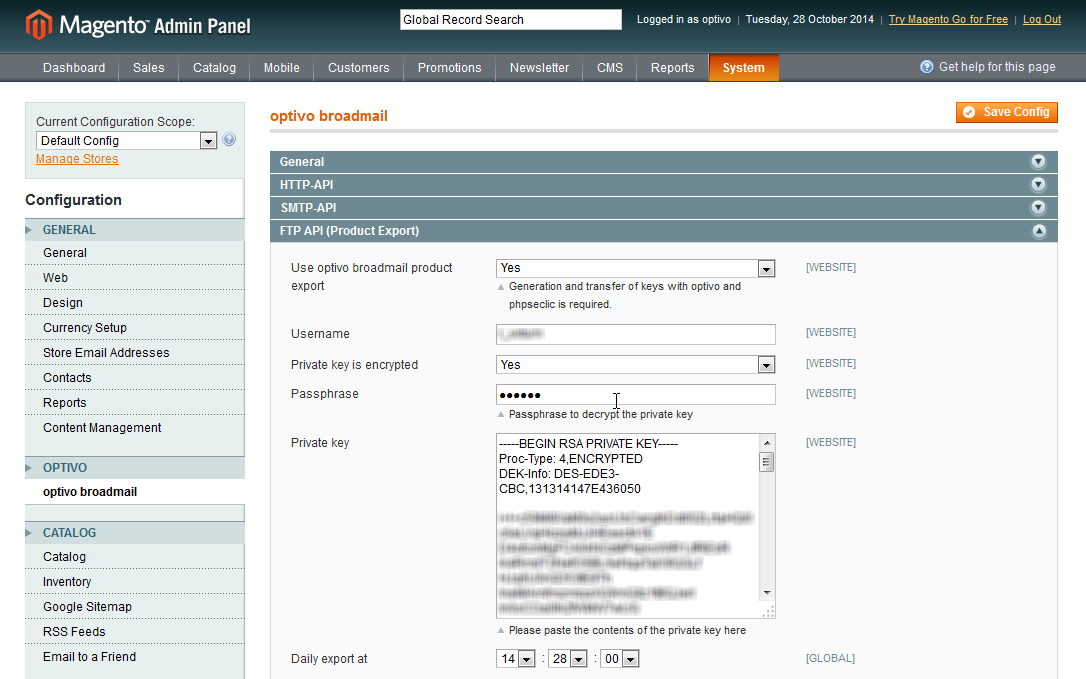Click 'Tuesday, 28 October 2014' date text
Screen dimensions: 1086x679
(810, 19)
